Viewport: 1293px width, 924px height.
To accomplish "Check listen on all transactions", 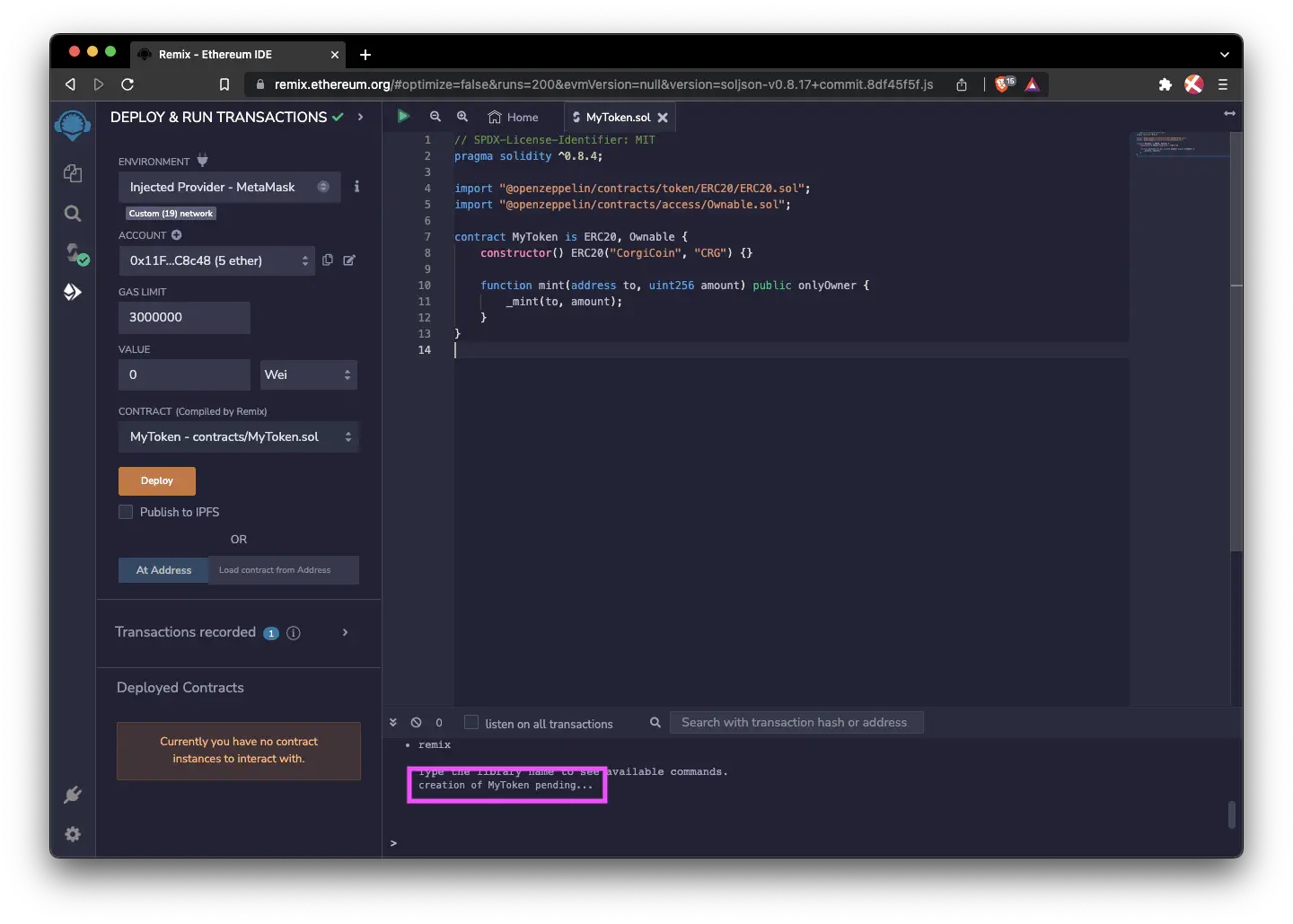I will pos(471,722).
